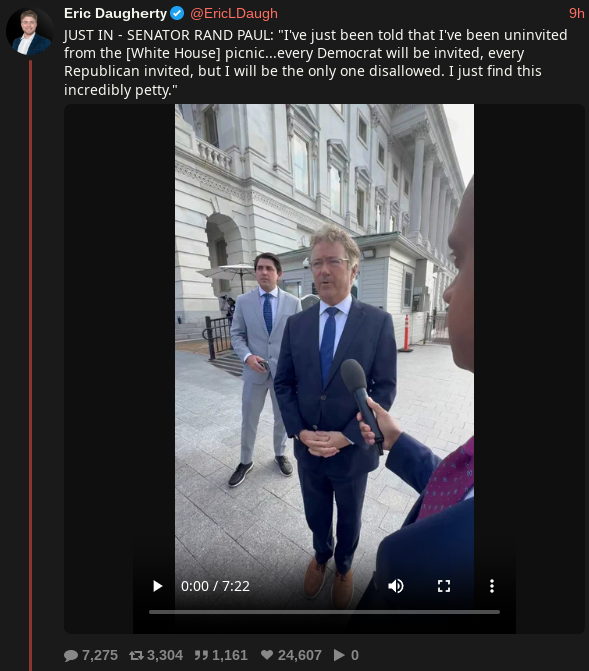
Task: Click the Eric Daugherty display name
Action: (x=115, y=13)
